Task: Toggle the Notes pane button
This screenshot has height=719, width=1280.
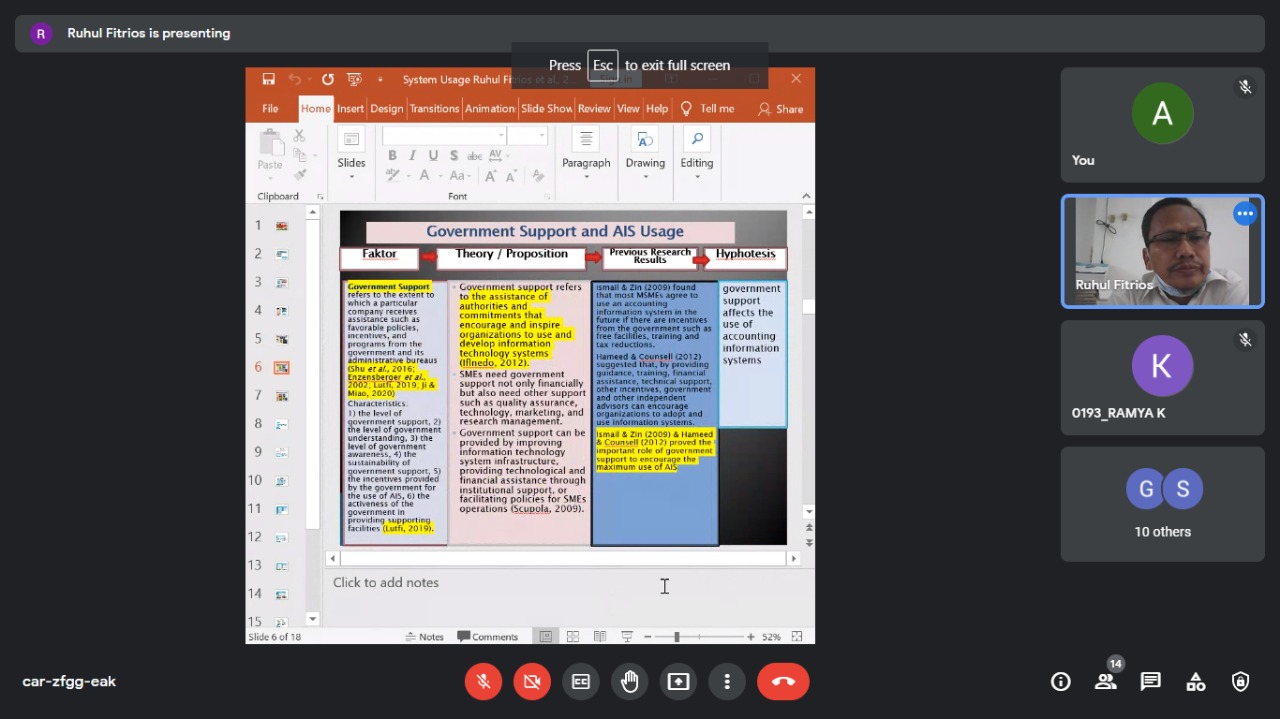Action: (x=424, y=637)
